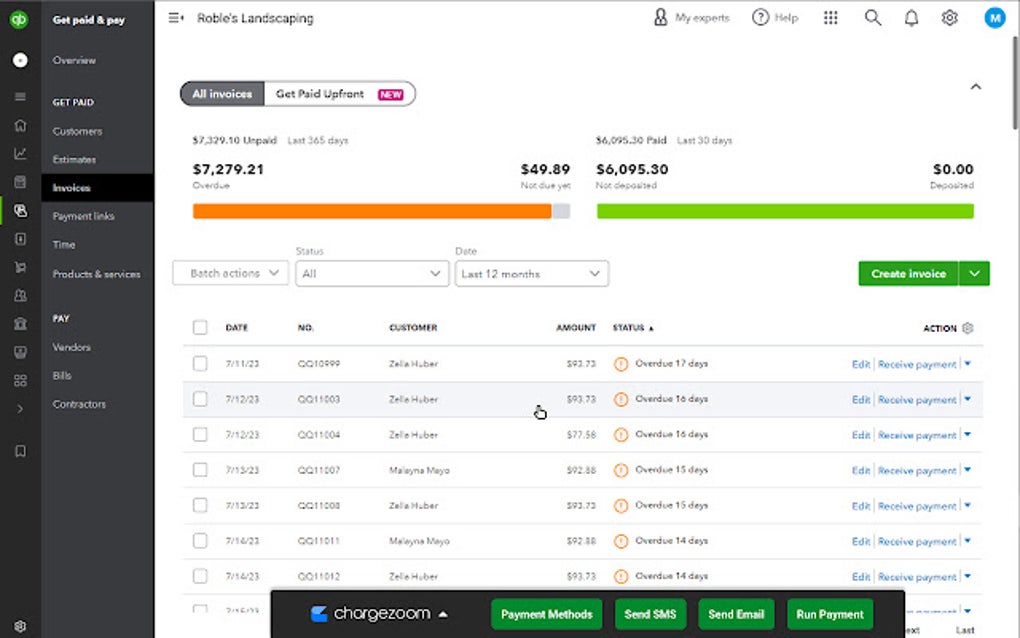Open action dropdown arrow for invoice QO11004

pos(968,434)
